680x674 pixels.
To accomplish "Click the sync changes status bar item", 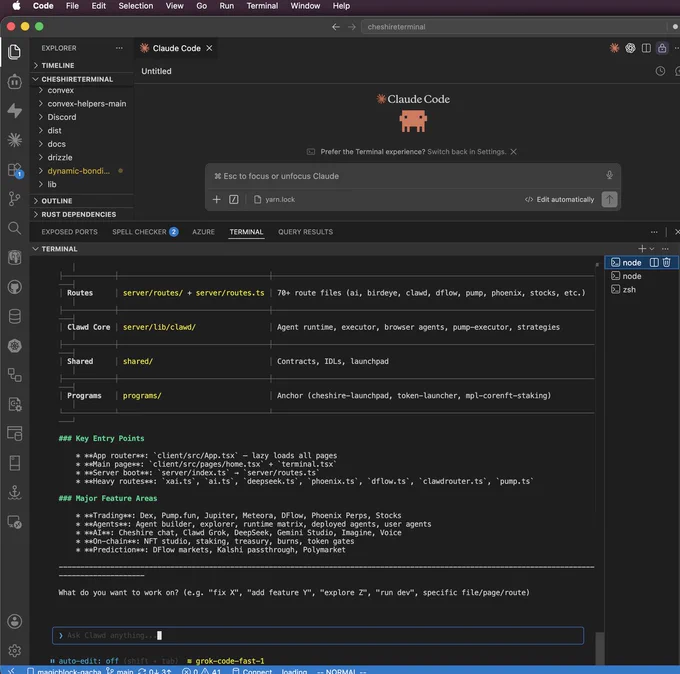I will click(155, 671).
